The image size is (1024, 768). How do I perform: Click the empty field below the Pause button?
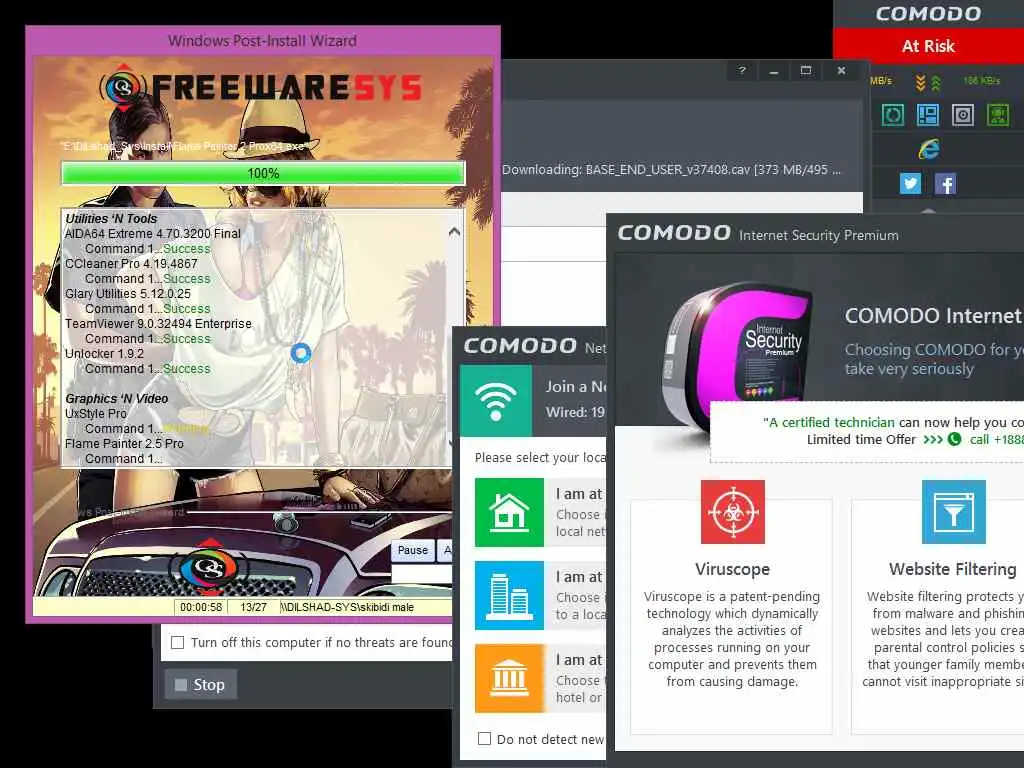pos(421,575)
